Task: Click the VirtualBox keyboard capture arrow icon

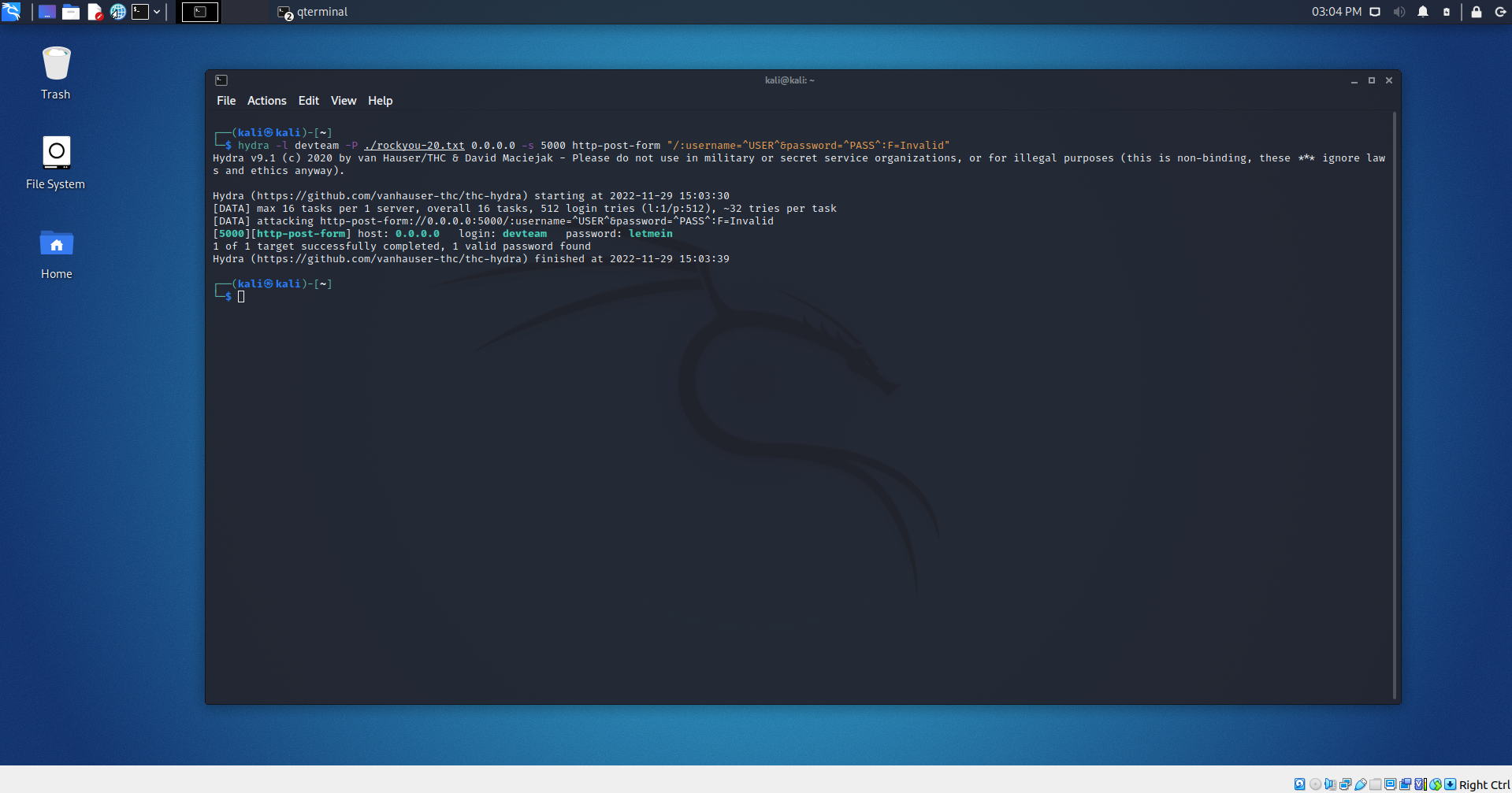Action: click(1451, 784)
